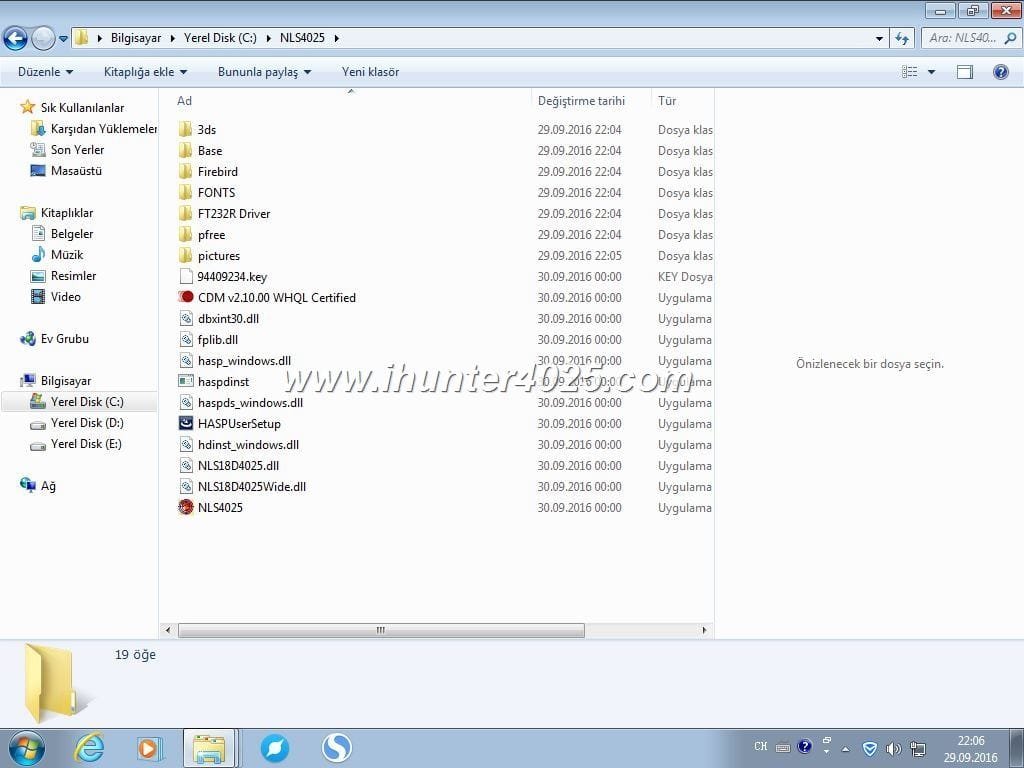Open the Düzenle menu
The height and width of the screenshot is (768, 1024).
45,72
